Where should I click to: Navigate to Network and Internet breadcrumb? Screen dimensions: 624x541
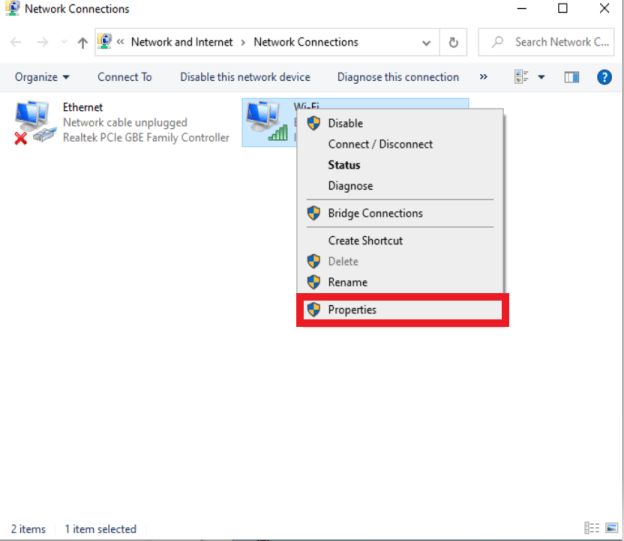click(x=182, y=42)
